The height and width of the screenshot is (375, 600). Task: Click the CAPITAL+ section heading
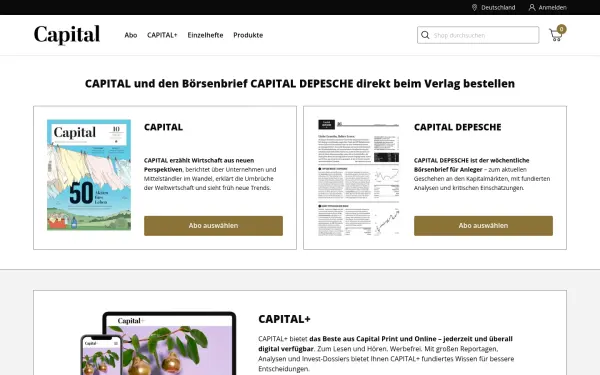284,319
